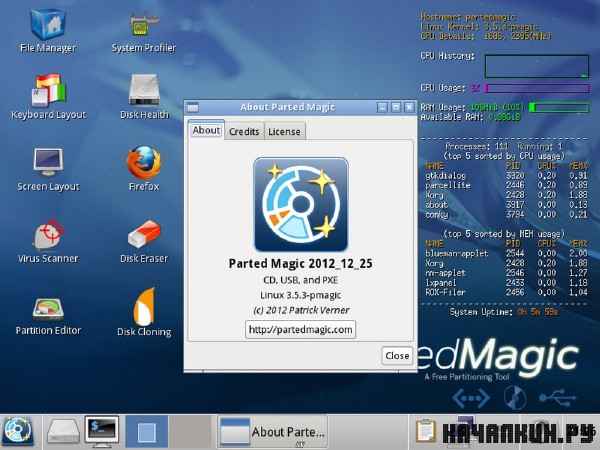
Task: Click the text "CD, USB, and PXE"
Action: tap(300, 280)
